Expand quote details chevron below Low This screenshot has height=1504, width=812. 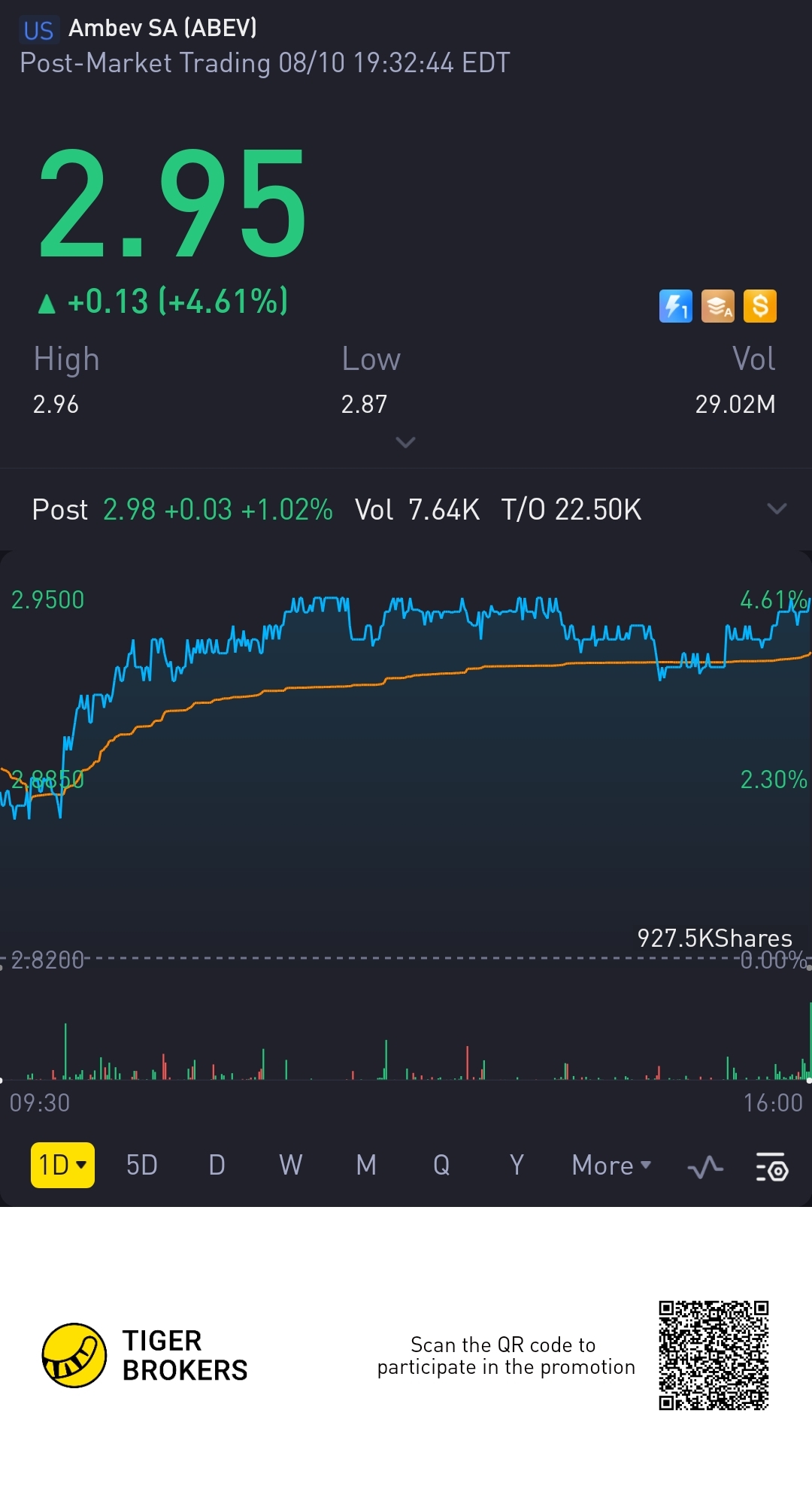(405, 442)
